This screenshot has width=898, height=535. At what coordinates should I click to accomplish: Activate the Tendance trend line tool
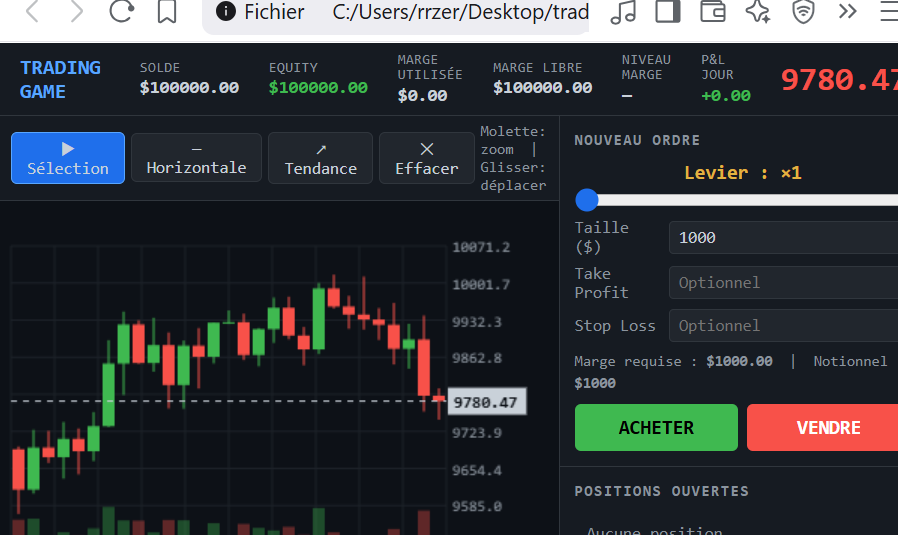point(320,158)
